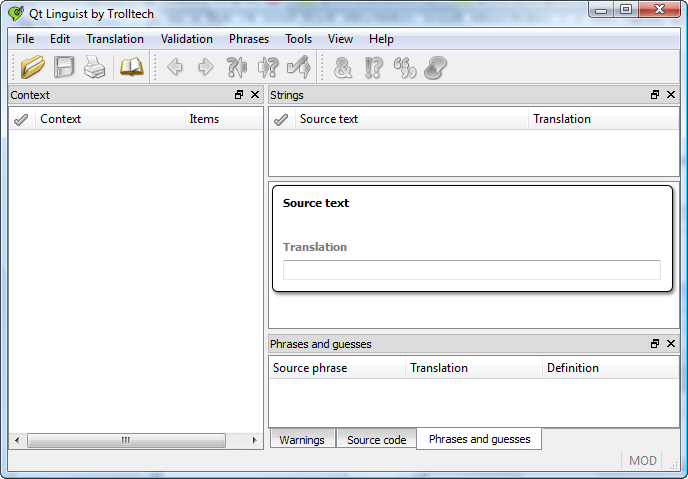Click the Open file folder icon
Image resolution: width=688 pixels, height=479 pixels.
(33, 68)
